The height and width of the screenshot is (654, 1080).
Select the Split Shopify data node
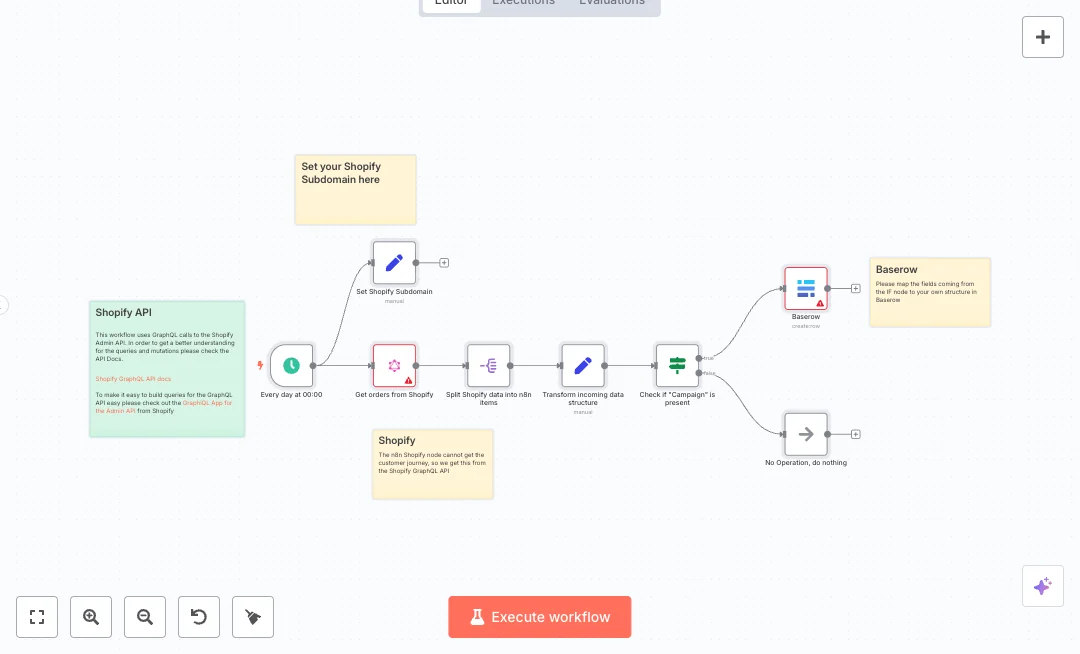(x=488, y=366)
